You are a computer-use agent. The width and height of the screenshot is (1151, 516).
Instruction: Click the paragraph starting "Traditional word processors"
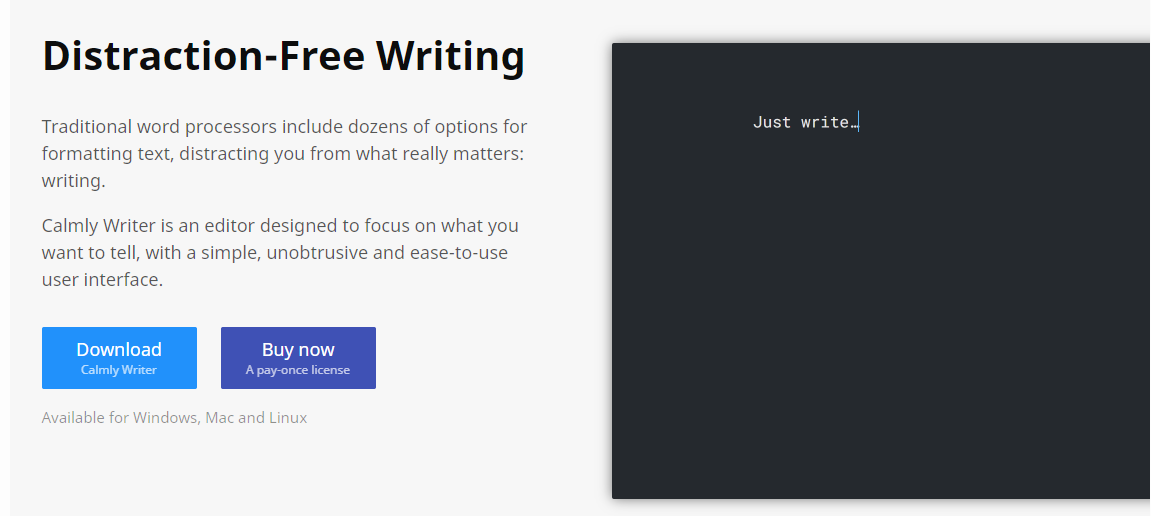pyautogui.click(x=284, y=154)
